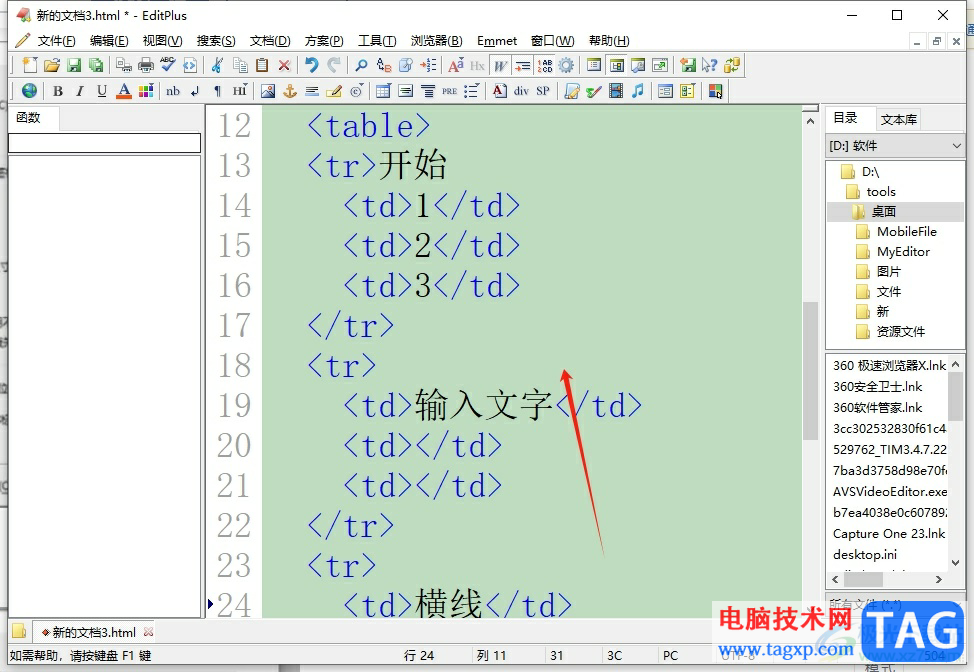Image resolution: width=974 pixels, height=672 pixels.
Task: Click the font size Aa icon
Action: 455,65
